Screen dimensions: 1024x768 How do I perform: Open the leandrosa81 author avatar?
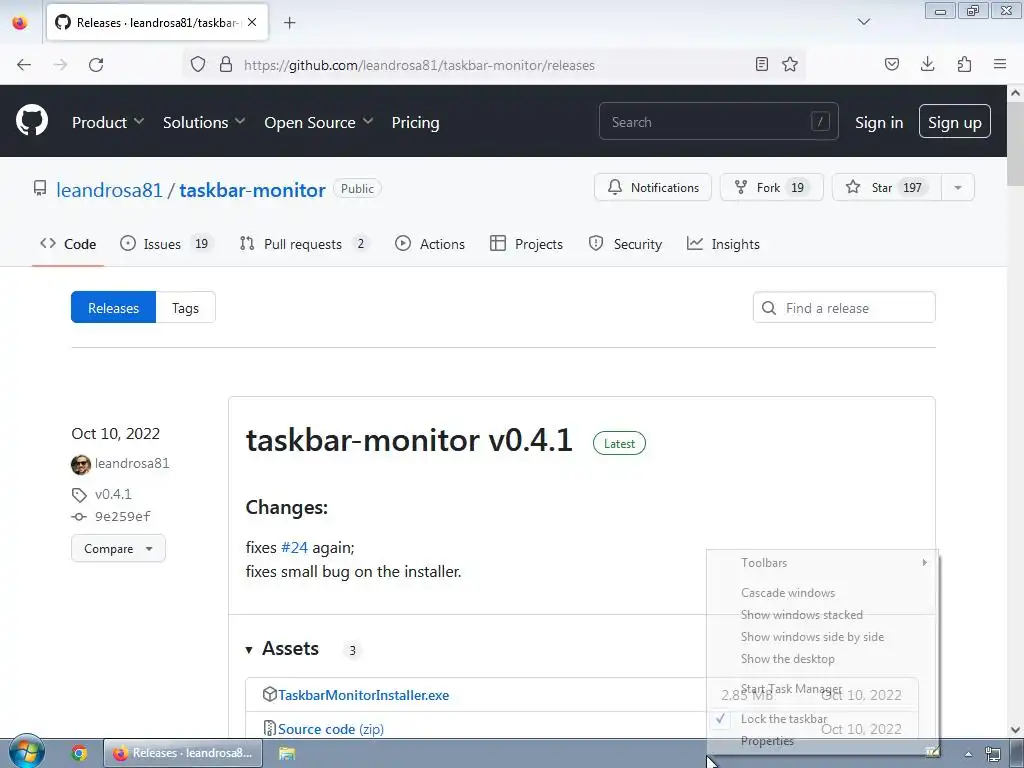point(81,464)
